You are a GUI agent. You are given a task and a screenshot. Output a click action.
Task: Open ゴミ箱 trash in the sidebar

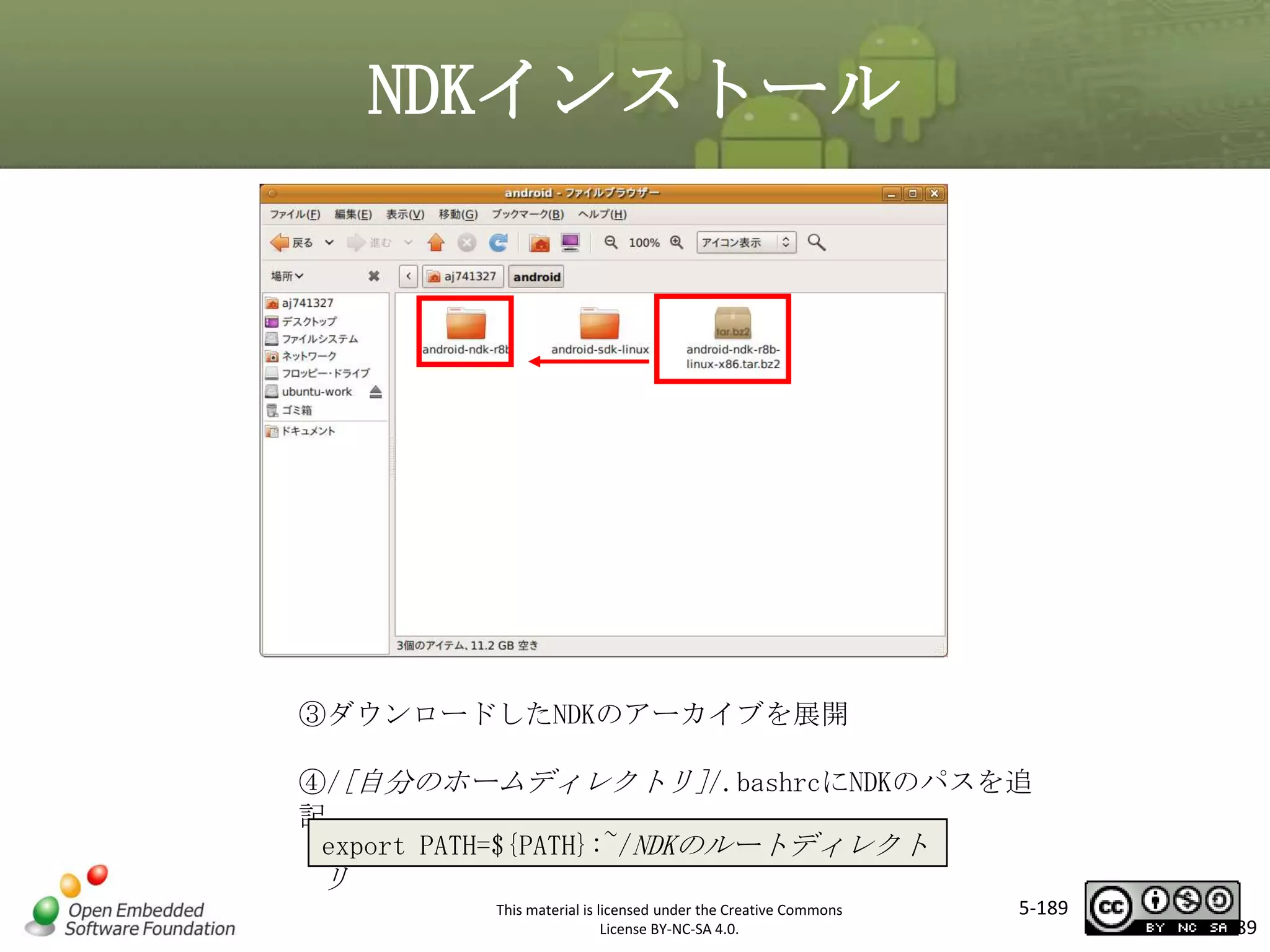click(x=289, y=410)
